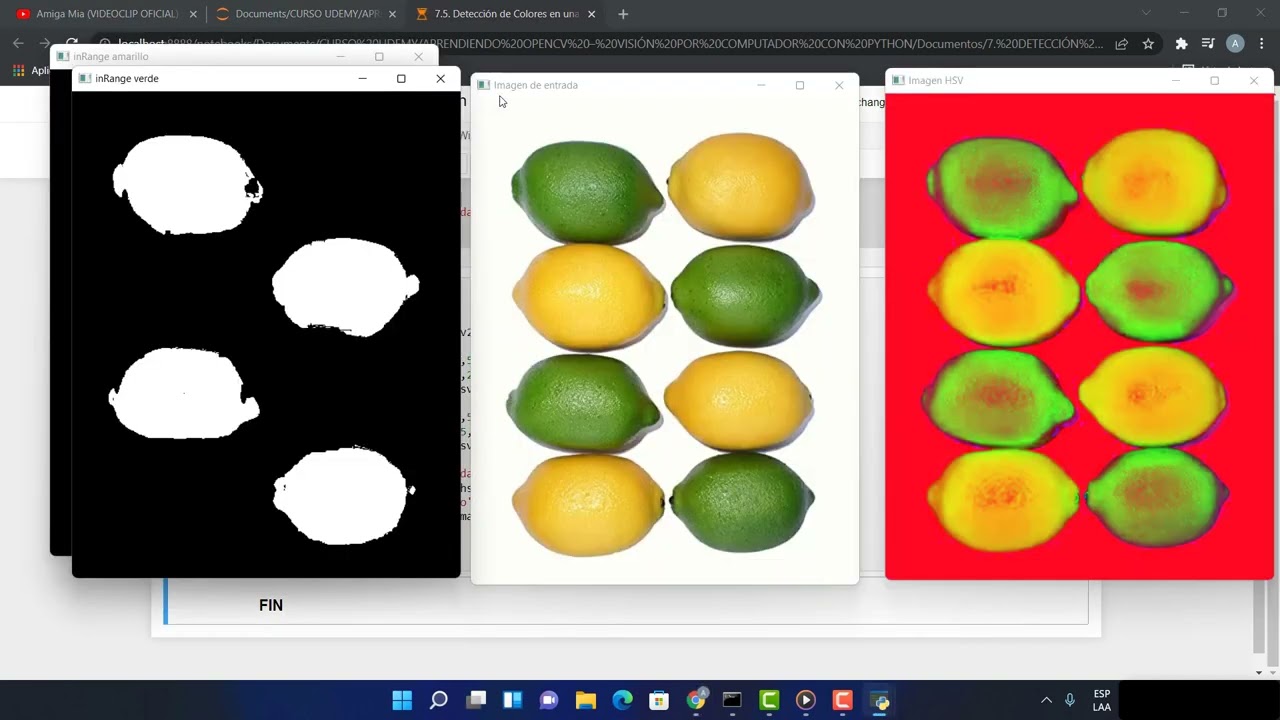Minimize the inRange verde window

click(362, 78)
